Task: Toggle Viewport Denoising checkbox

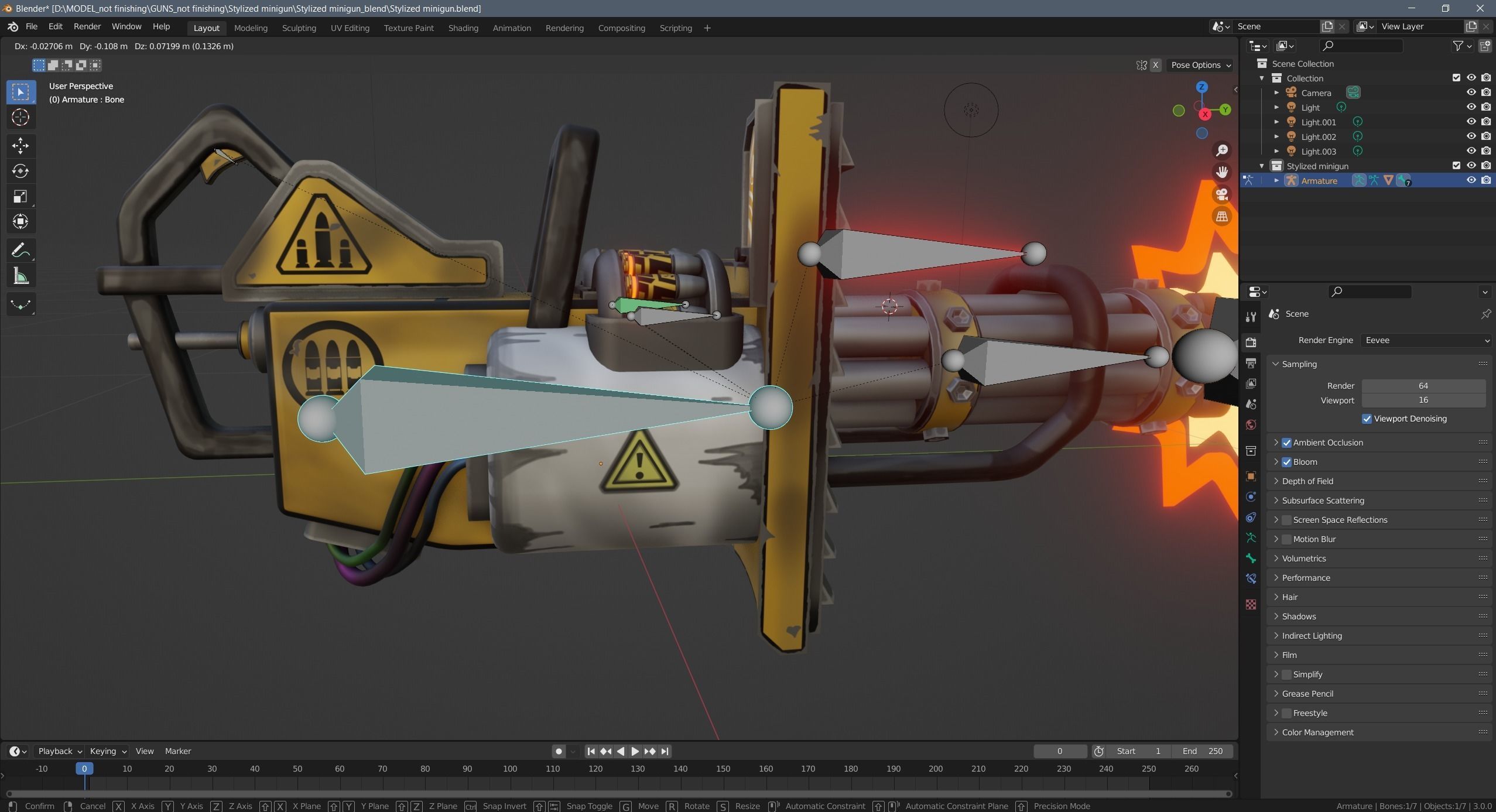Action: (x=1367, y=419)
